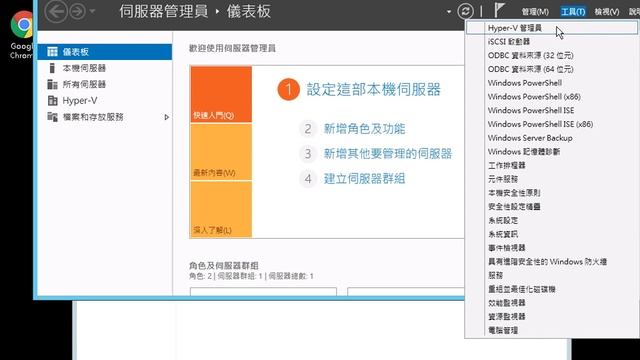The height and width of the screenshot is (360, 640).
Task: Click 新增其他要管理的伺服器 link
Action: [388, 154]
